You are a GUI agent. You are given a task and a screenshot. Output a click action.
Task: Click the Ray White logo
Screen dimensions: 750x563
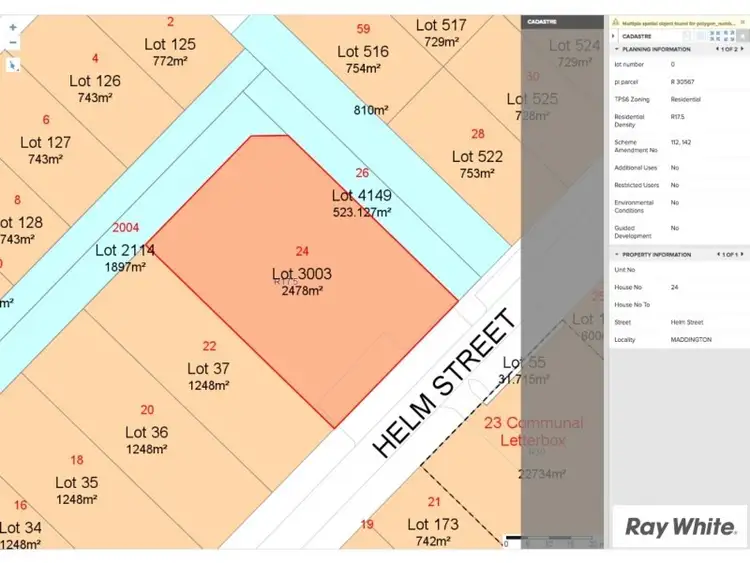(x=678, y=525)
